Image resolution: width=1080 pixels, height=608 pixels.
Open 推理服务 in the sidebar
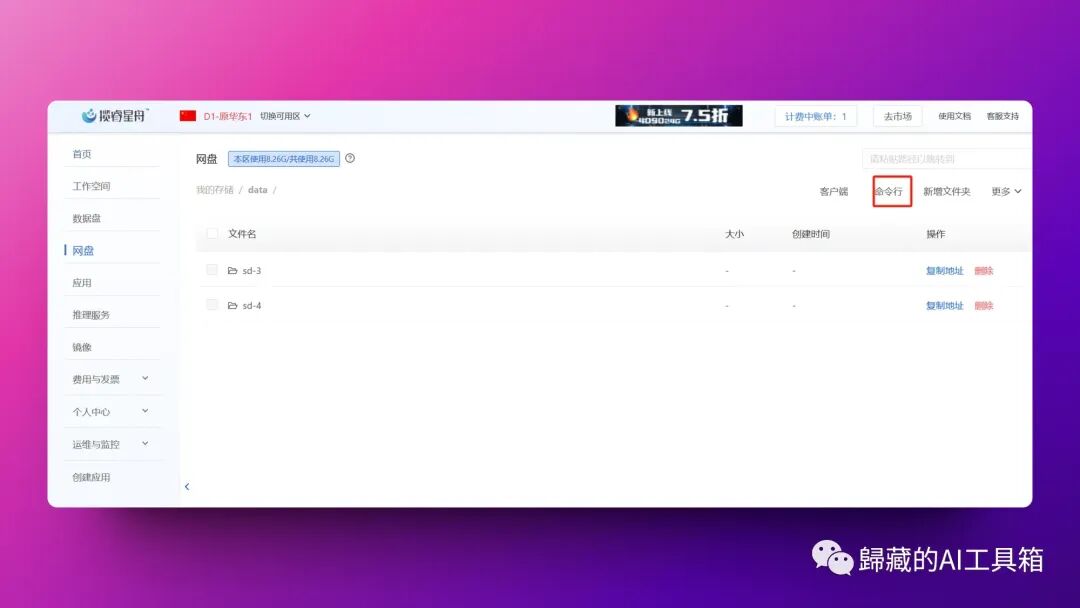click(91, 315)
